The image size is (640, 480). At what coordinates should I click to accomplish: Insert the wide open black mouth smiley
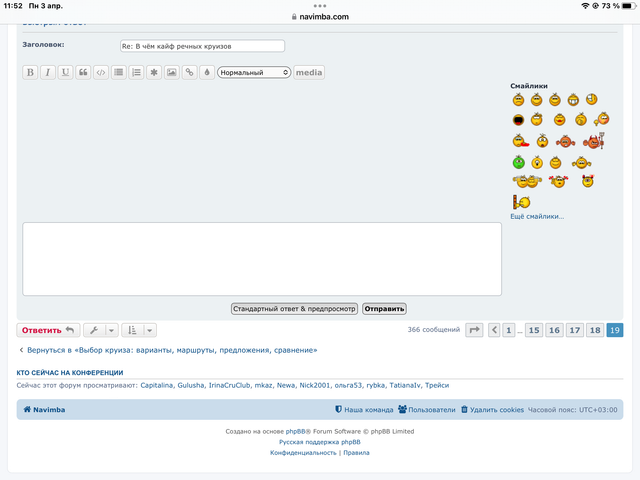pyautogui.click(x=518, y=120)
